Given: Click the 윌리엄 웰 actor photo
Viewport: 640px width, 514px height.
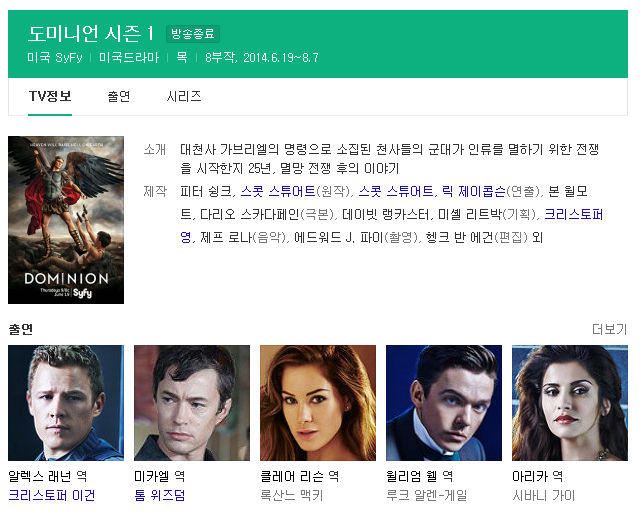Looking at the screenshot, I should (444, 403).
